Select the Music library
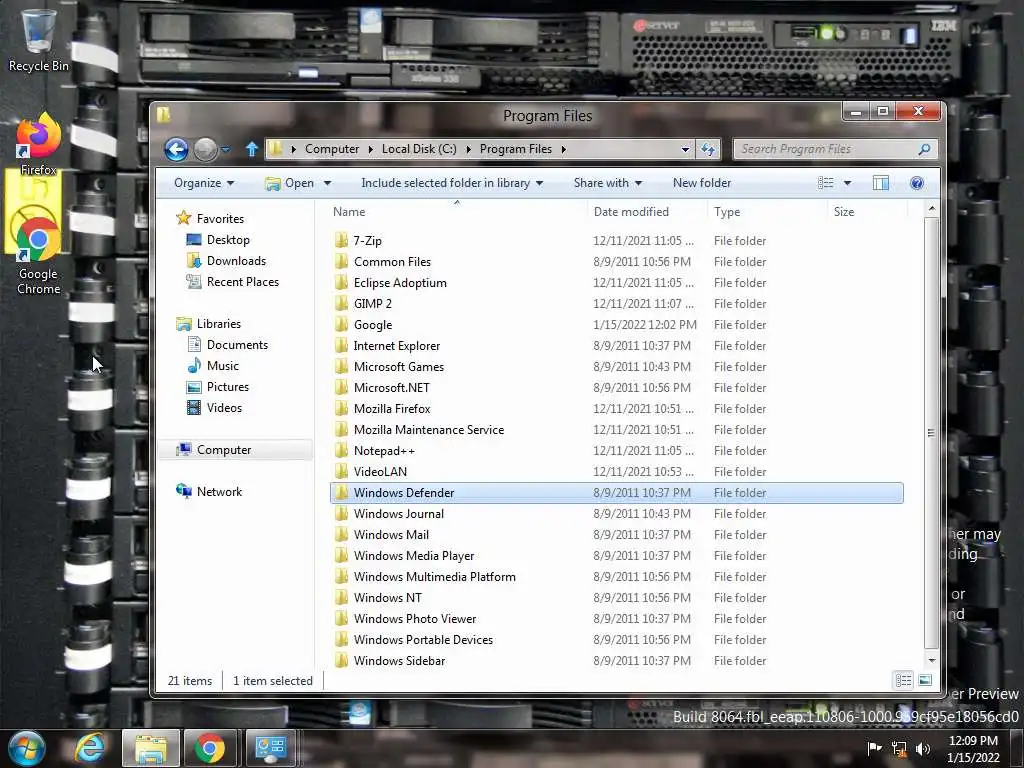The height and width of the screenshot is (768, 1024). click(x=223, y=366)
